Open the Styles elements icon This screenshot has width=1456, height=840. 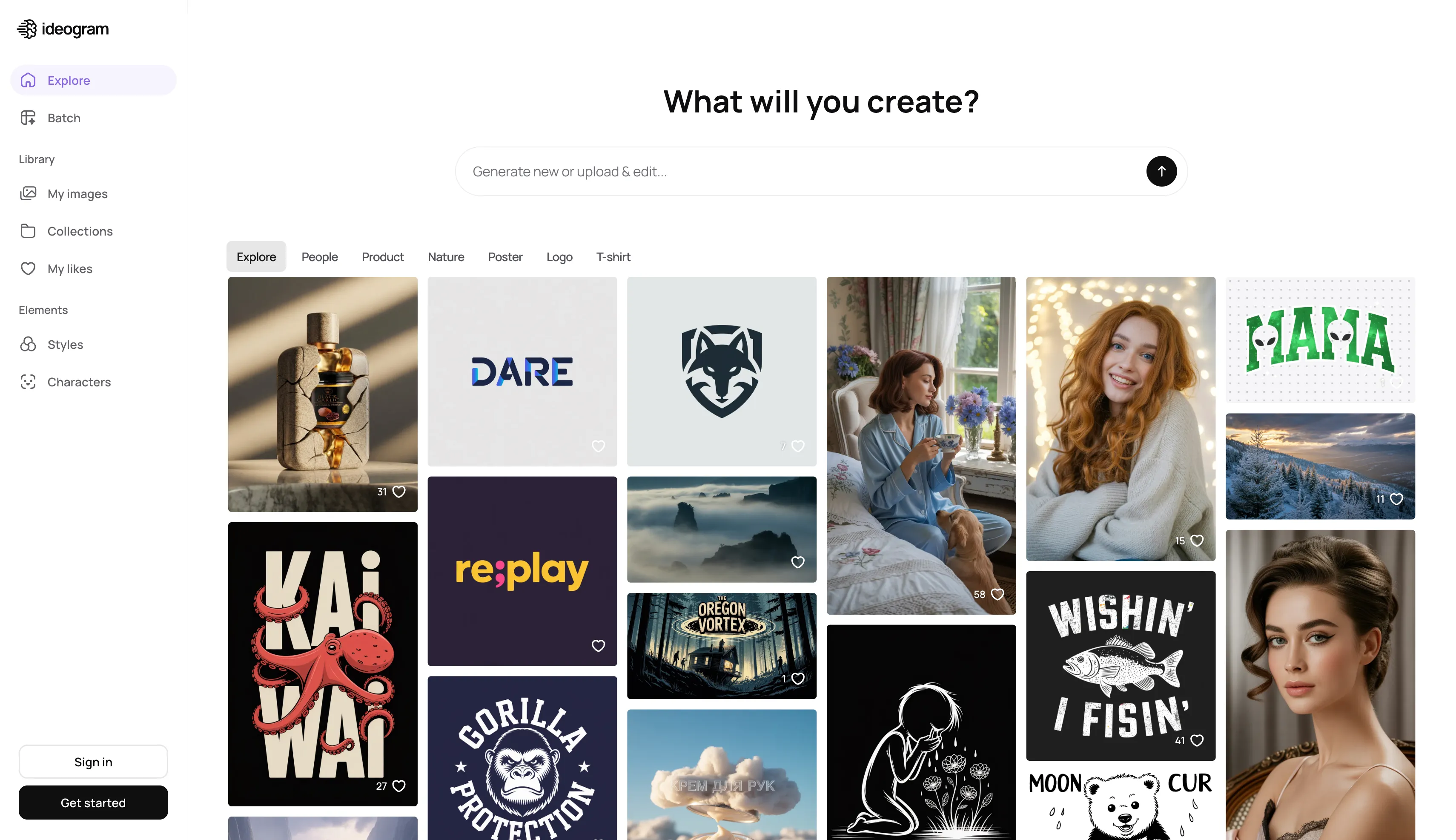pyautogui.click(x=28, y=345)
